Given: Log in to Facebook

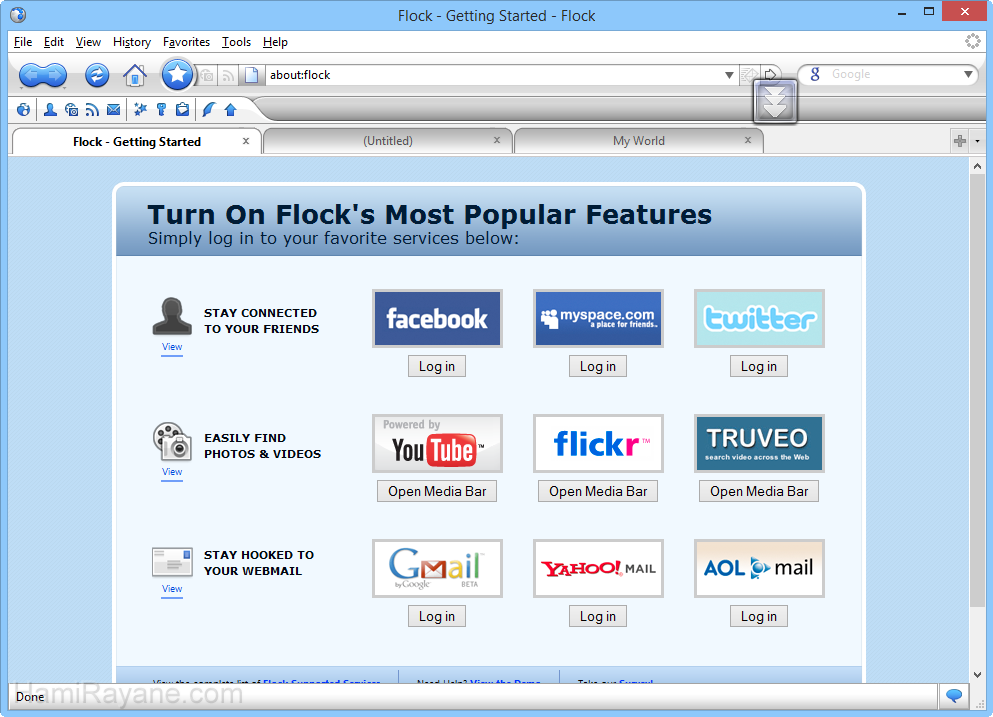Looking at the screenshot, I should tap(437, 367).
